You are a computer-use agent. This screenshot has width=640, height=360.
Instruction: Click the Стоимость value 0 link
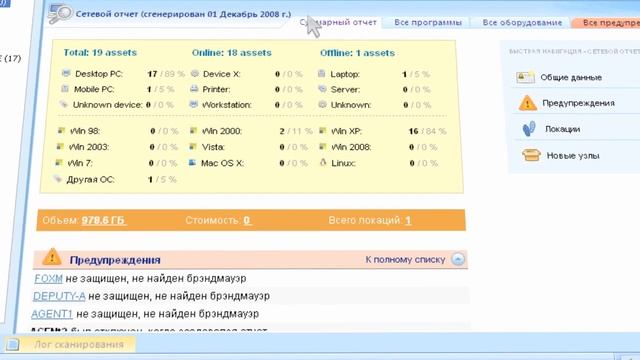tap(247, 220)
